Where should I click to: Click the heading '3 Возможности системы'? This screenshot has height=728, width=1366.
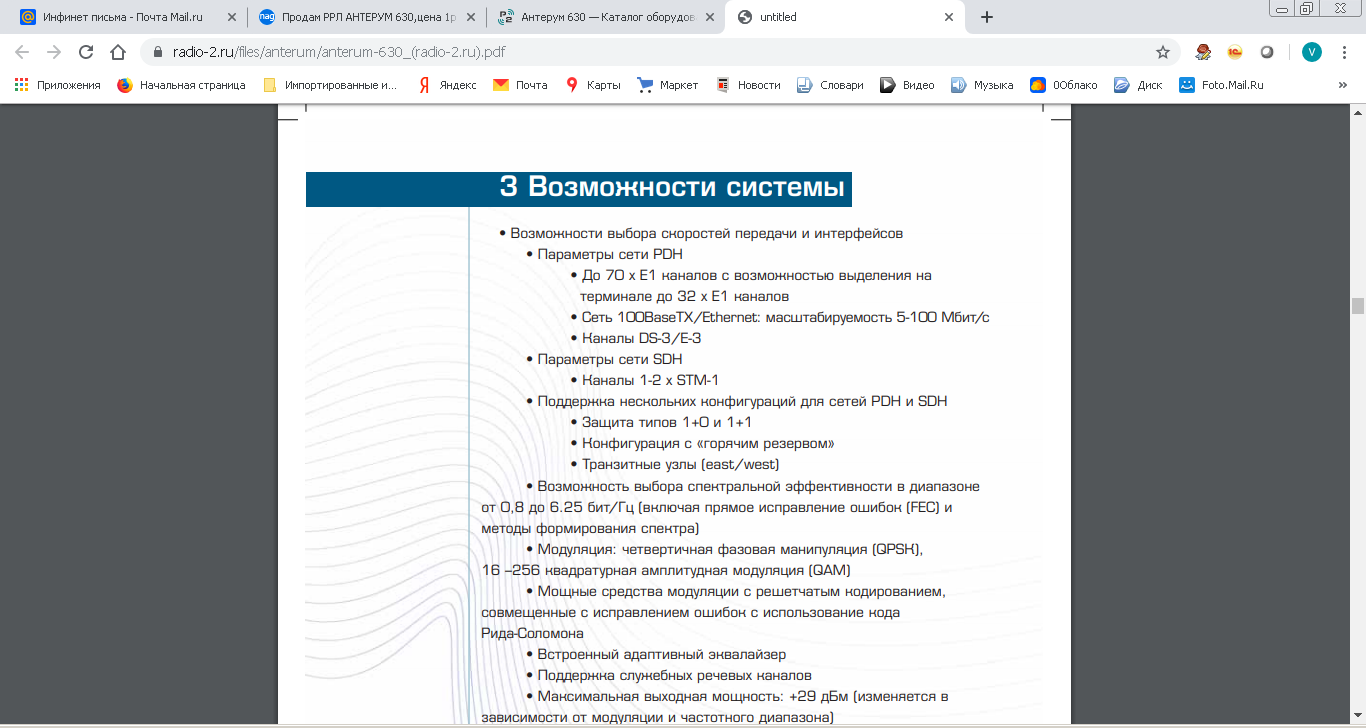[672, 187]
